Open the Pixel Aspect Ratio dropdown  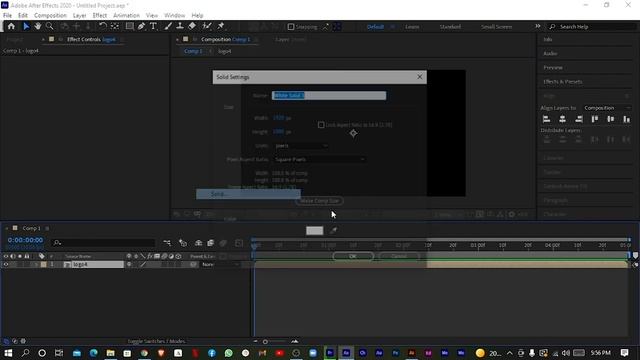click(x=319, y=160)
